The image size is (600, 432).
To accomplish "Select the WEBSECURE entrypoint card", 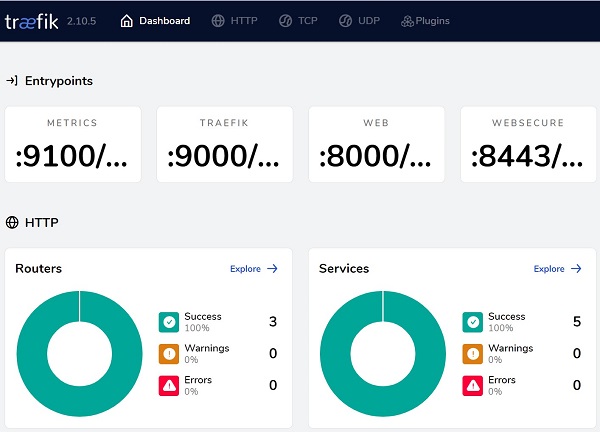I will [528, 144].
